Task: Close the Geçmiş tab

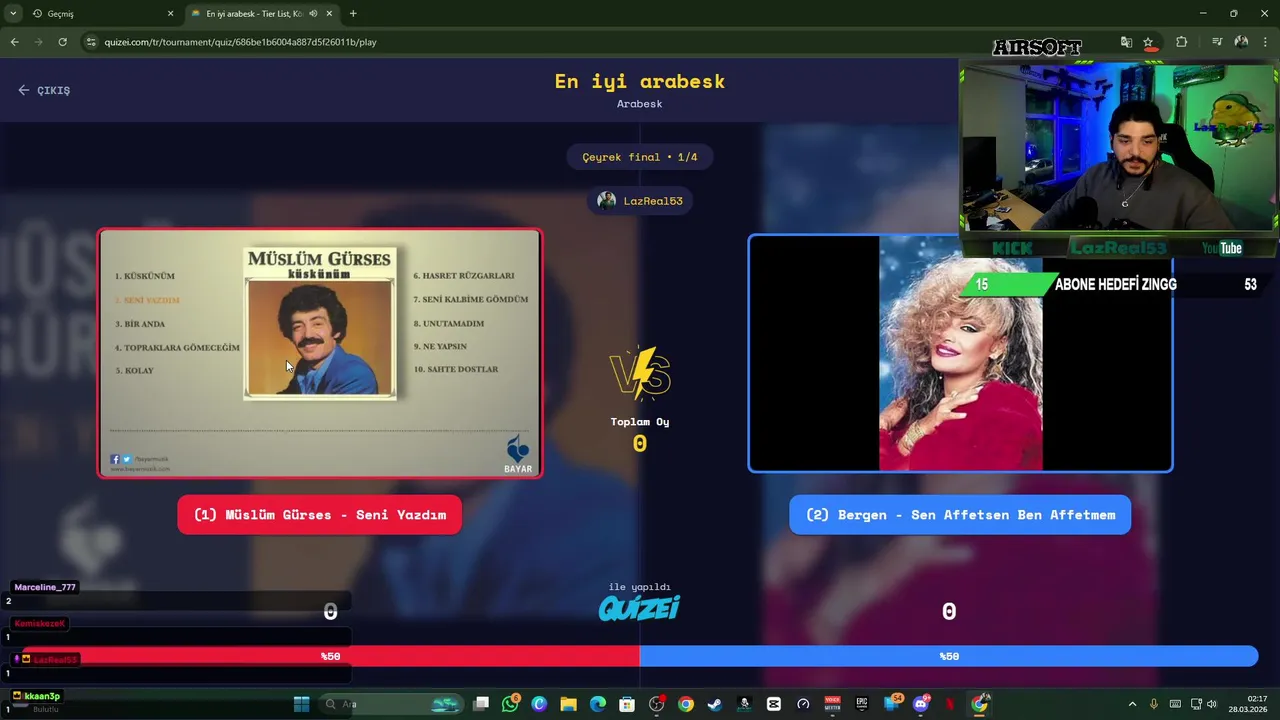Action: [x=170, y=14]
